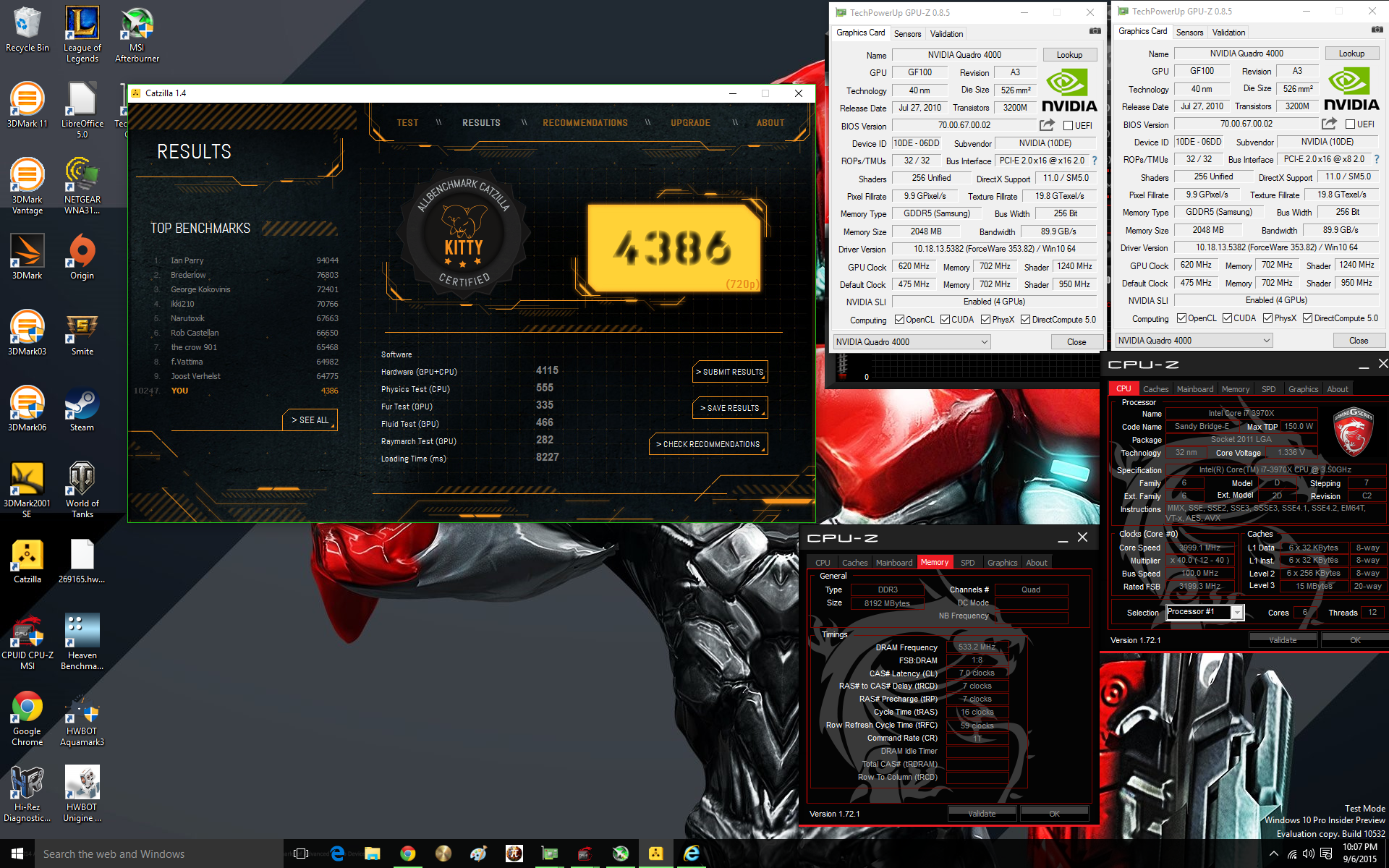Click BIOS share icon in right GPU-Z window

1329,124
